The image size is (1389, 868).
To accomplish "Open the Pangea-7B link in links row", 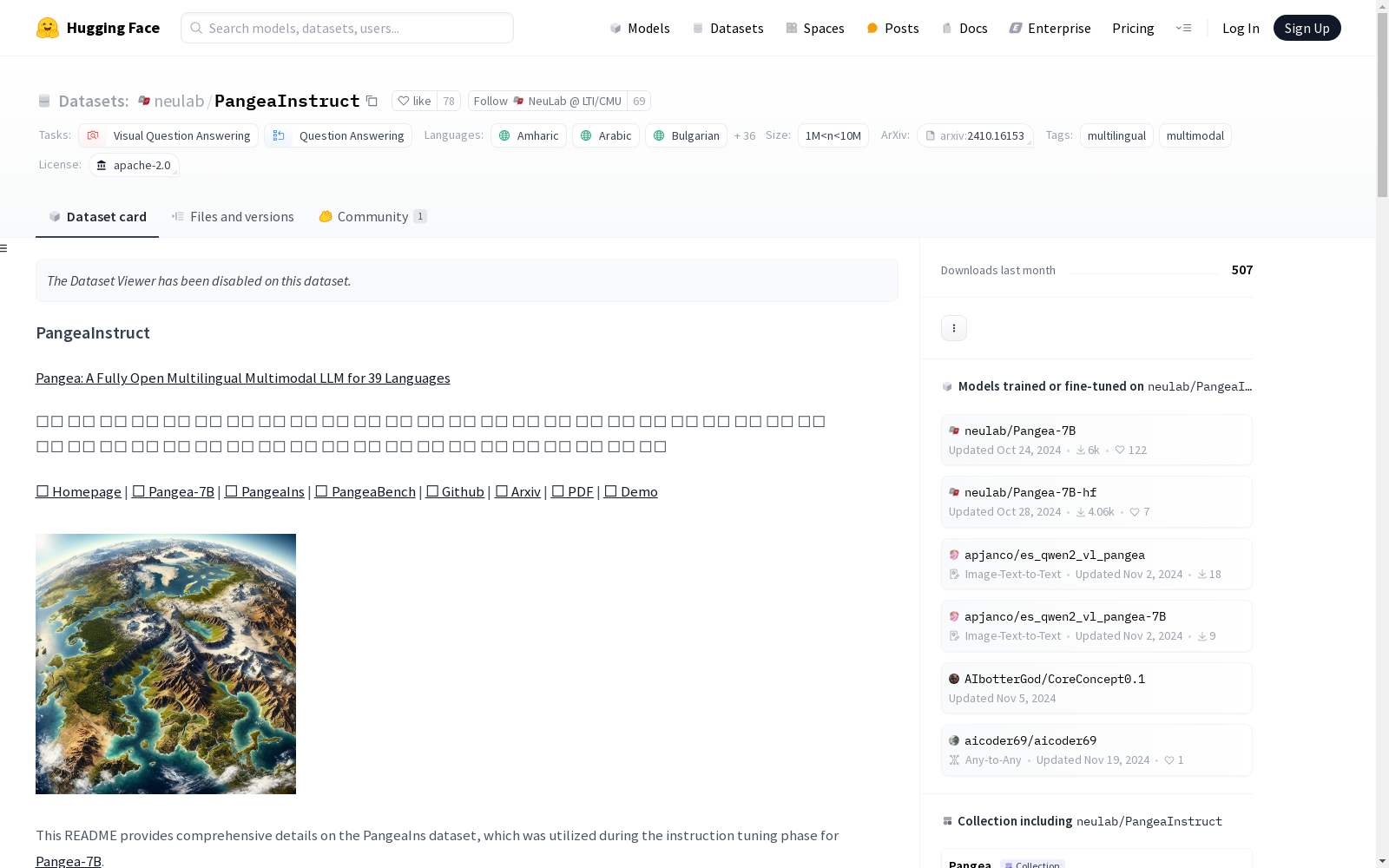I will tap(173, 491).
